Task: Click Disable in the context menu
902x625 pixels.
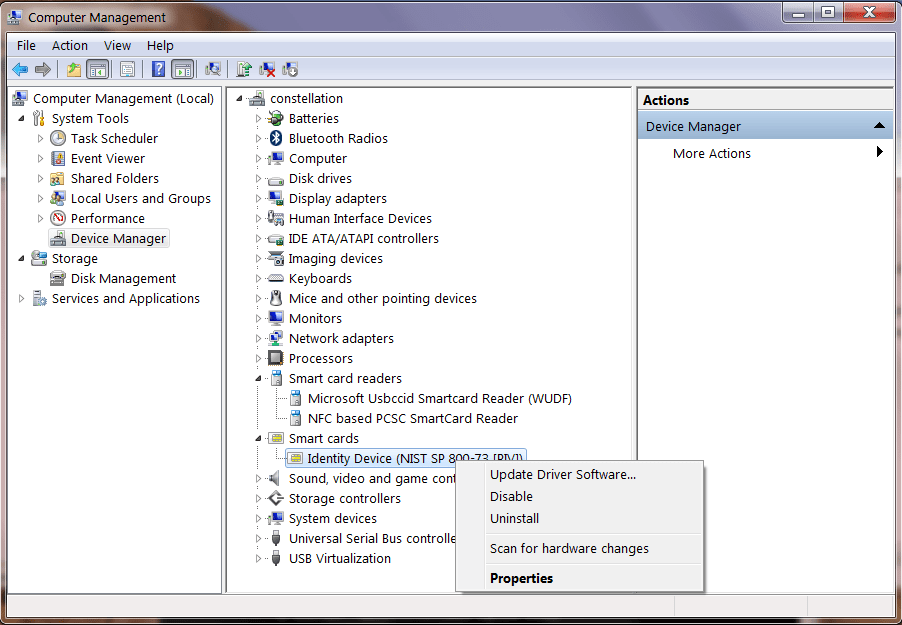Action: pyautogui.click(x=511, y=496)
